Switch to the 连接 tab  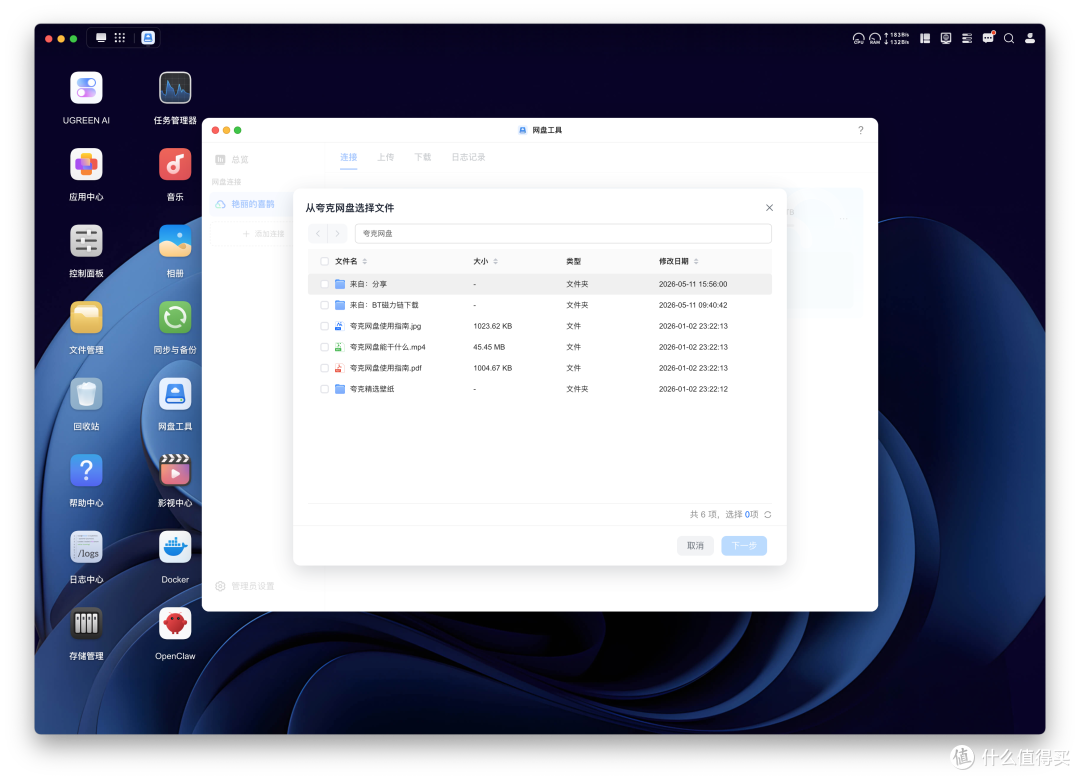point(349,157)
